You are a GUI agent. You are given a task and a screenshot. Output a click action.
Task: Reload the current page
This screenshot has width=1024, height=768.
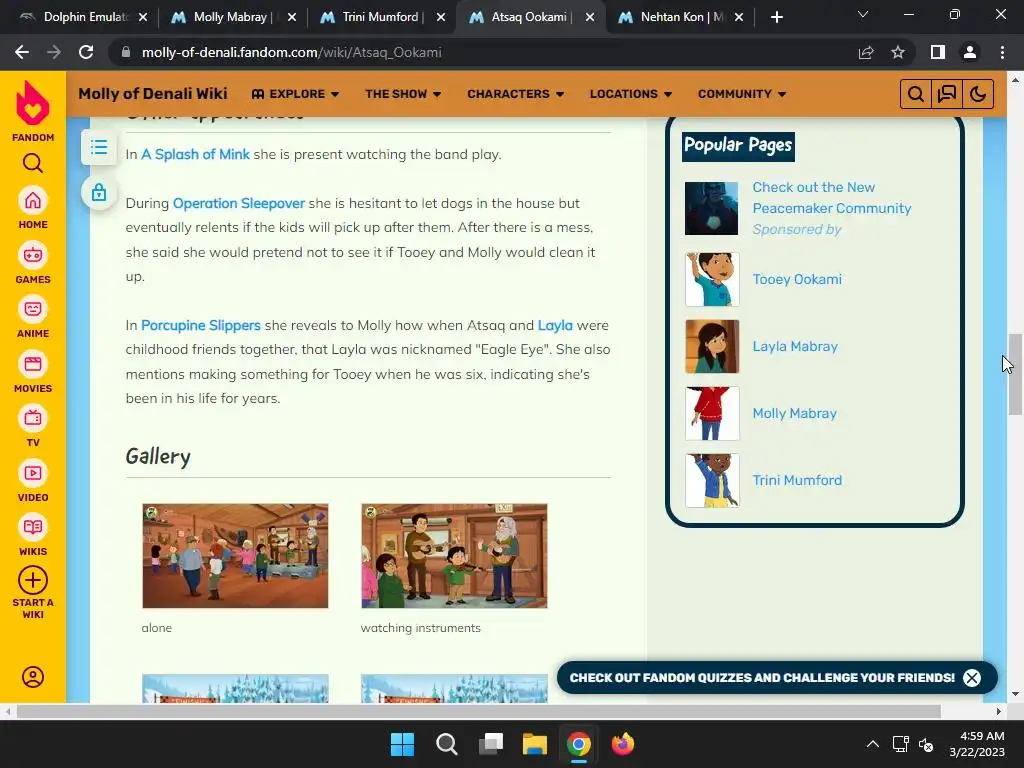click(x=86, y=52)
